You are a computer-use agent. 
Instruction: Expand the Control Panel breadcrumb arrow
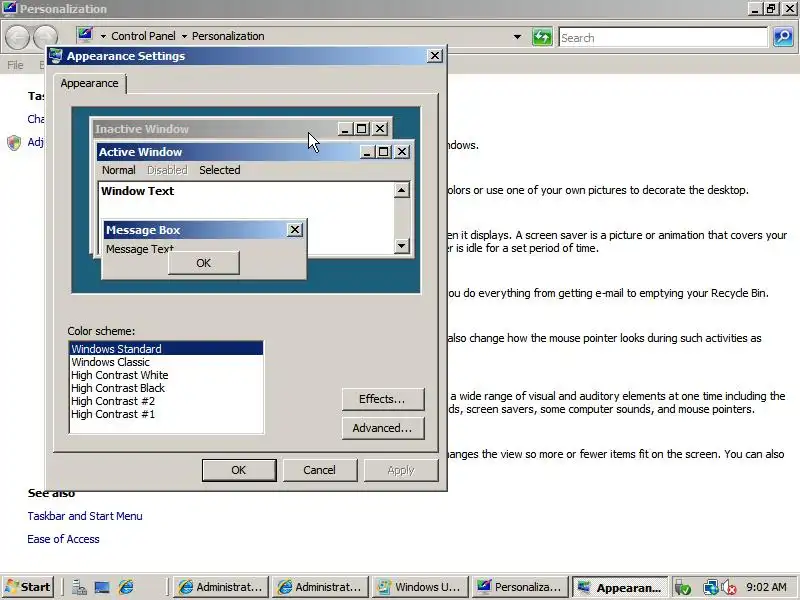(x=184, y=36)
